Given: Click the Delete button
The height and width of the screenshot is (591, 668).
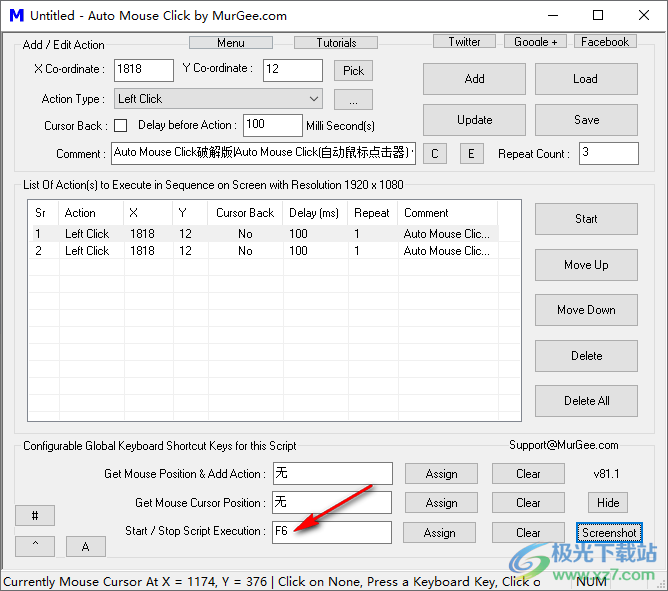Looking at the screenshot, I should [586, 356].
